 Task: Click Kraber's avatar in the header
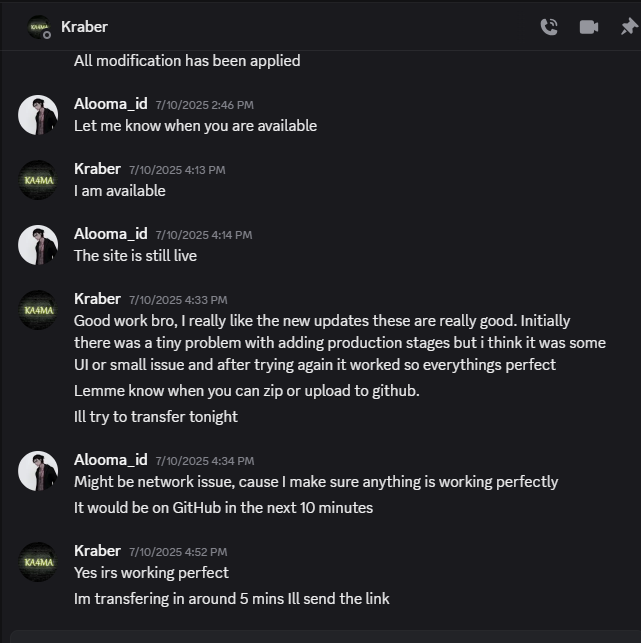click(x=39, y=27)
